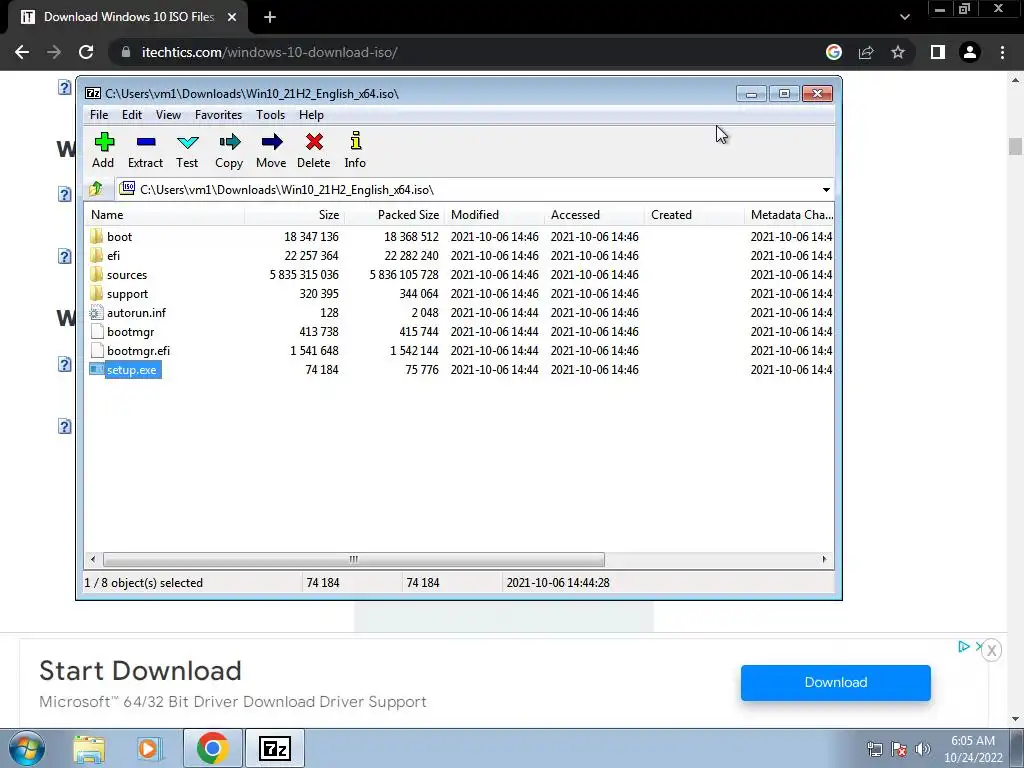Click the 7-Zip horizontal scrollbar thumb
Viewport: 1024px width, 768px height.
click(353, 560)
